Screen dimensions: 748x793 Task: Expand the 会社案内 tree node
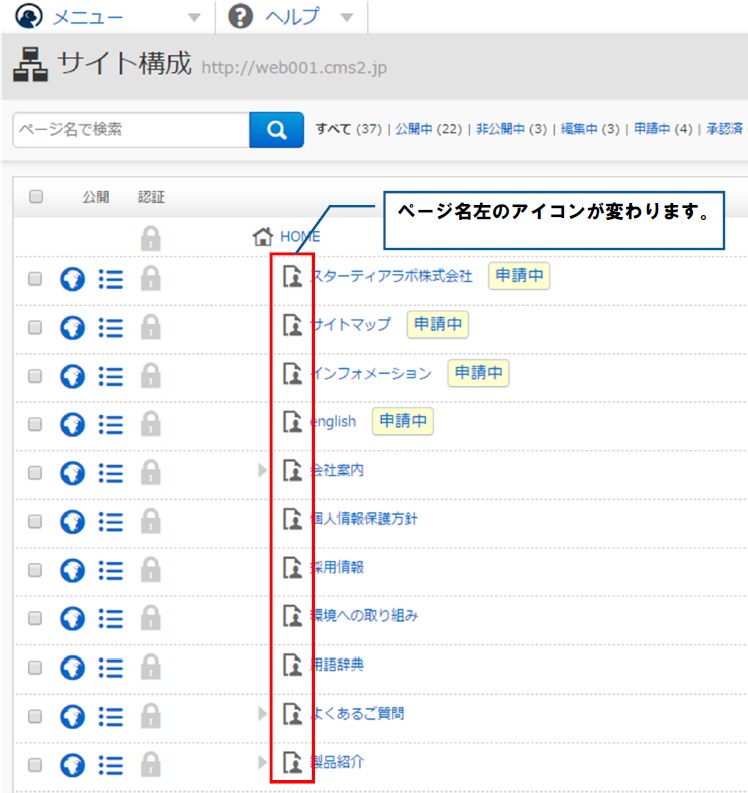tap(261, 470)
